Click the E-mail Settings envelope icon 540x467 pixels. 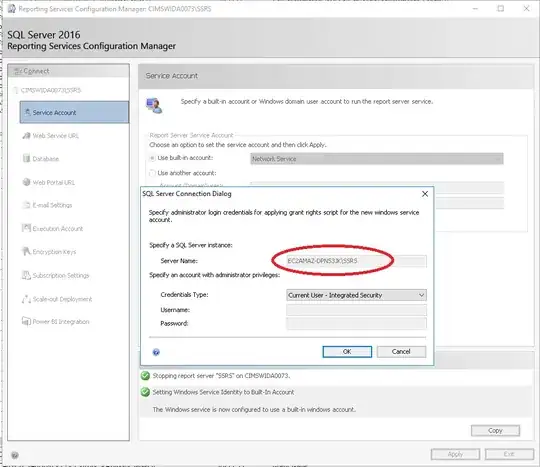[27, 205]
